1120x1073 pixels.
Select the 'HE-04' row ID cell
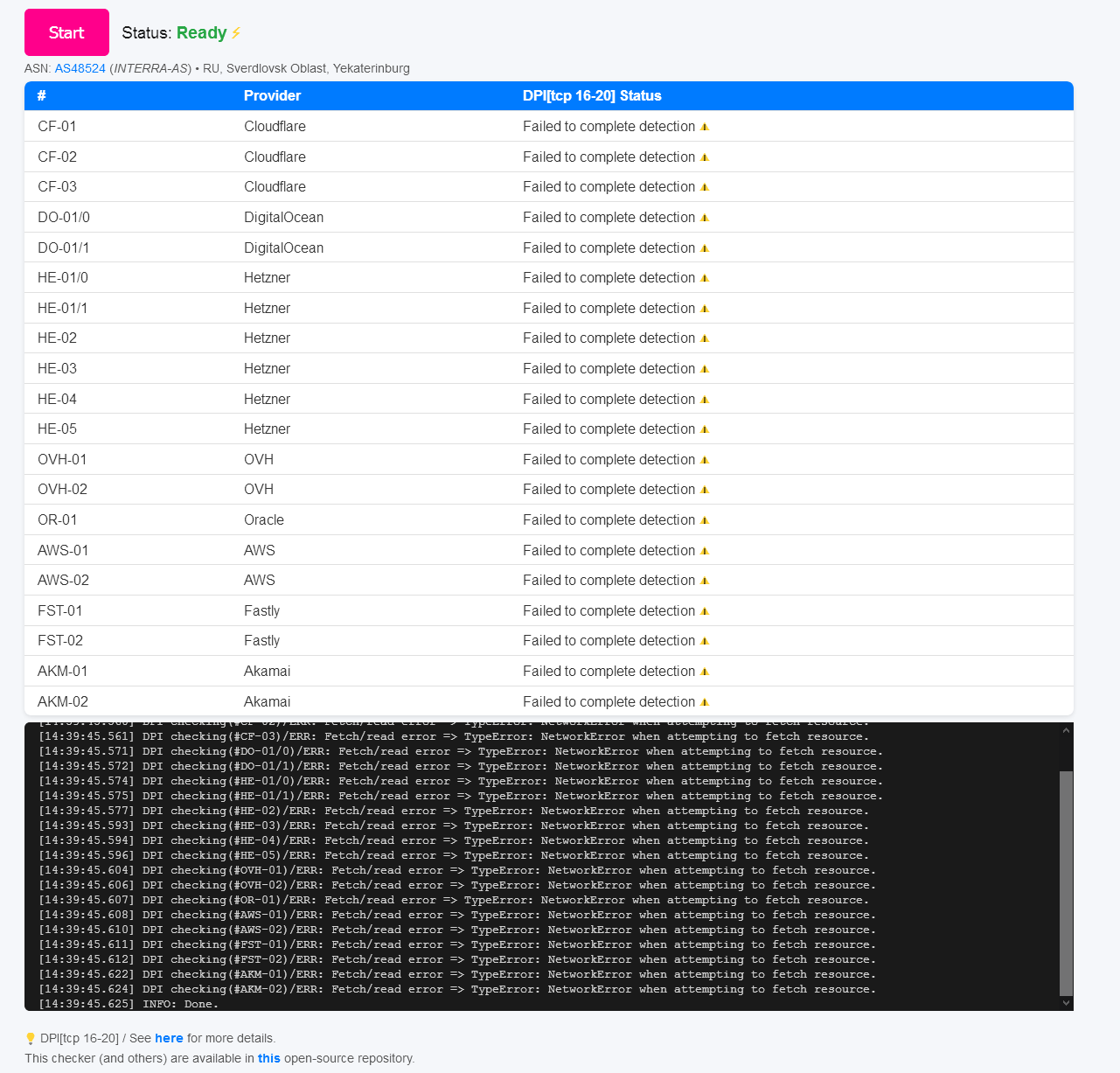click(57, 400)
